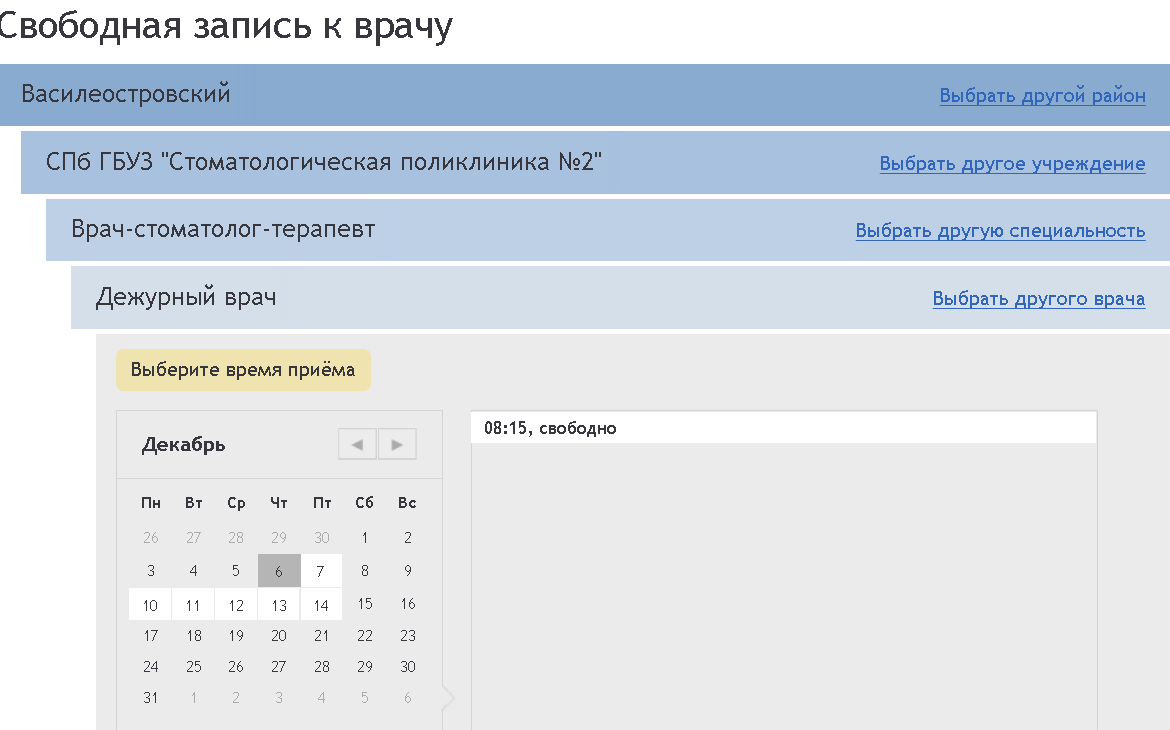1170x730 pixels.
Task: Click the 'Врач-стоматолог-терапевт' specialty header
Action: click(223, 229)
